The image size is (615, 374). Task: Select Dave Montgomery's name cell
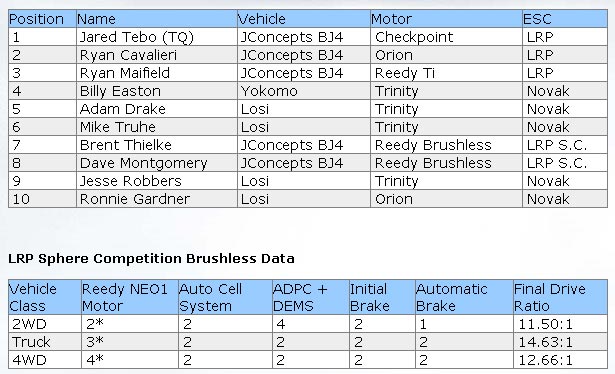coord(156,163)
